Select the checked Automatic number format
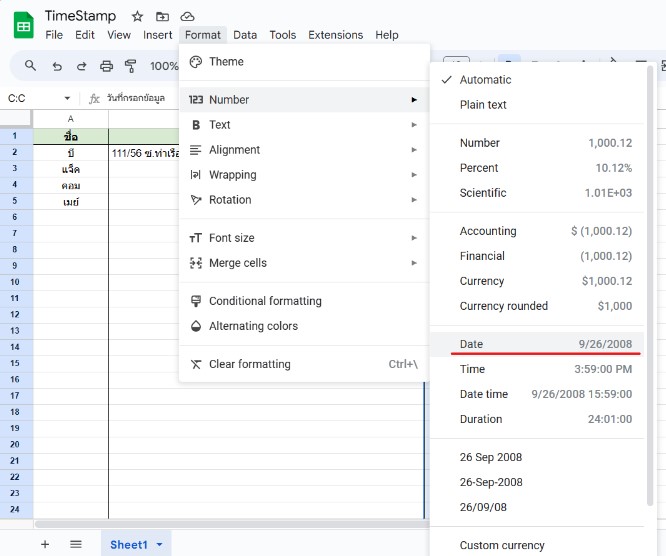 (x=537, y=80)
